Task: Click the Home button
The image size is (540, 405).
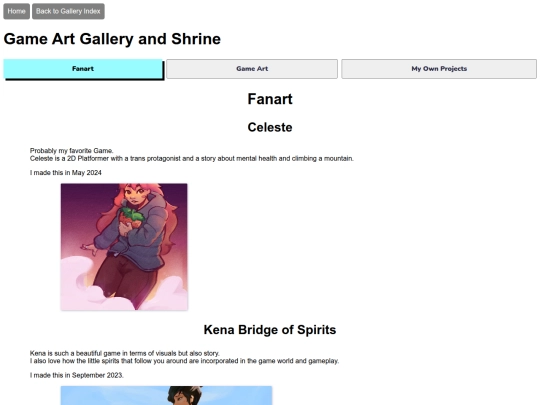Action: coord(17,11)
